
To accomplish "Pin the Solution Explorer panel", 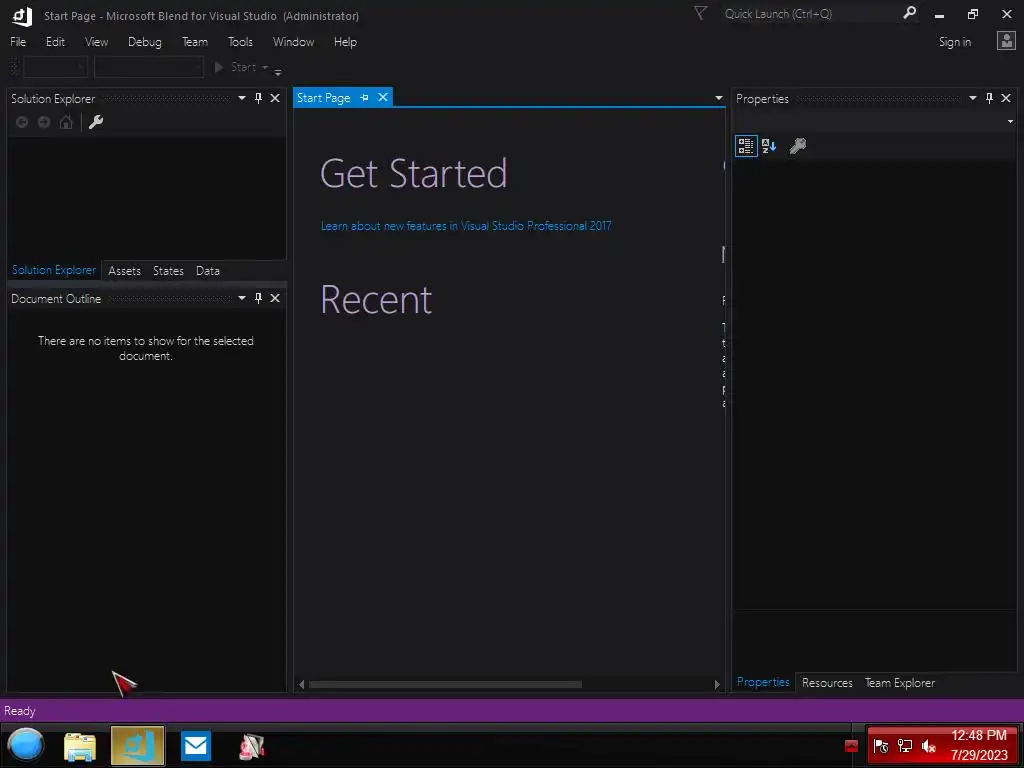I will pyautogui.click(x=259, y=98).
